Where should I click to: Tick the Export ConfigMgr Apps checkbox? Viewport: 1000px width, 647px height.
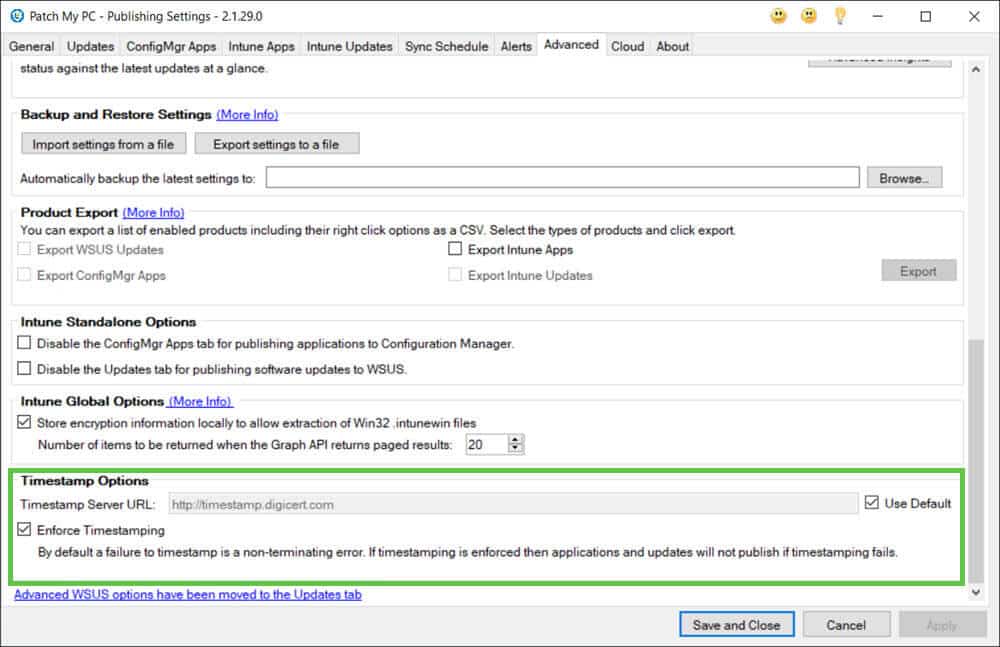(24, 275)
